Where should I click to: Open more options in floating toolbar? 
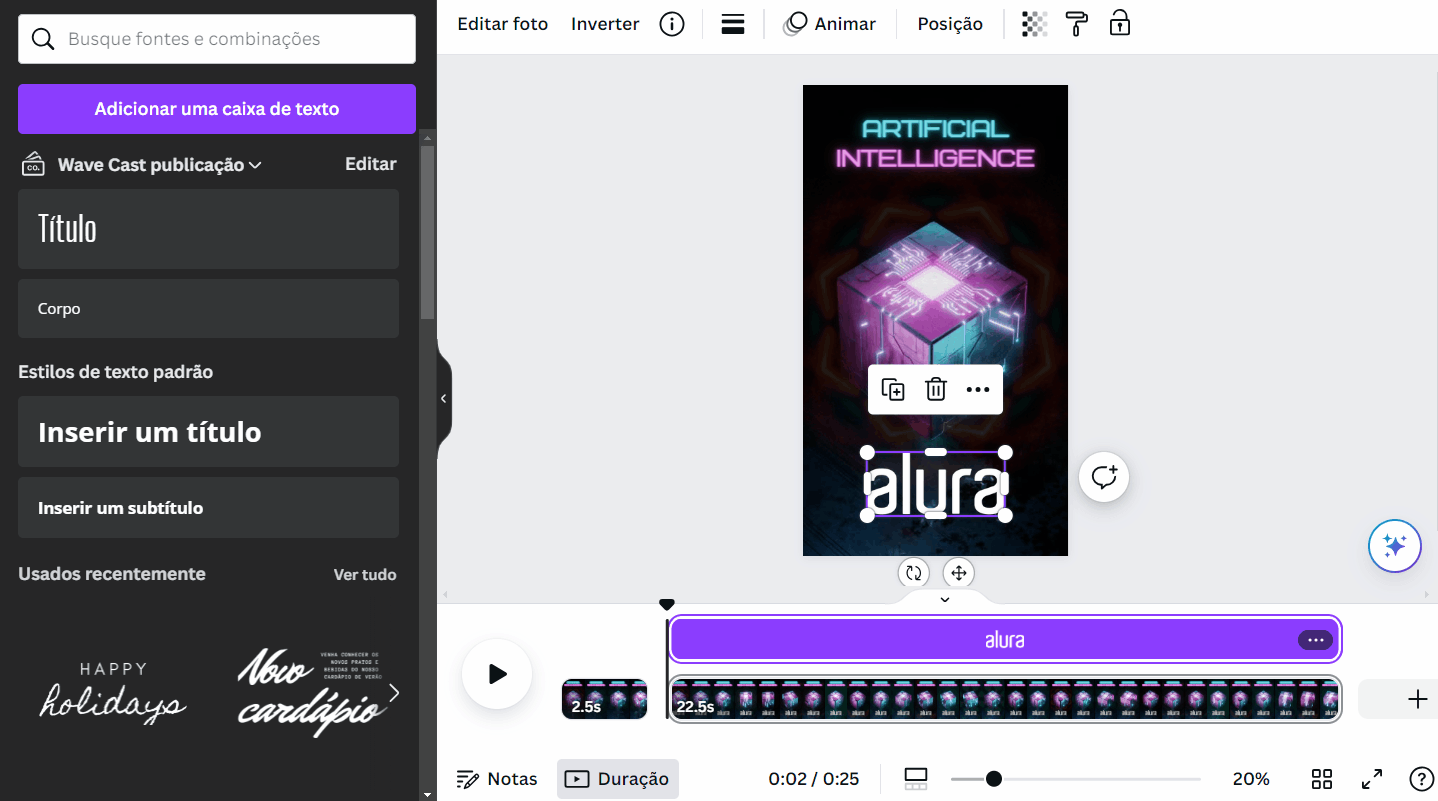978,390
